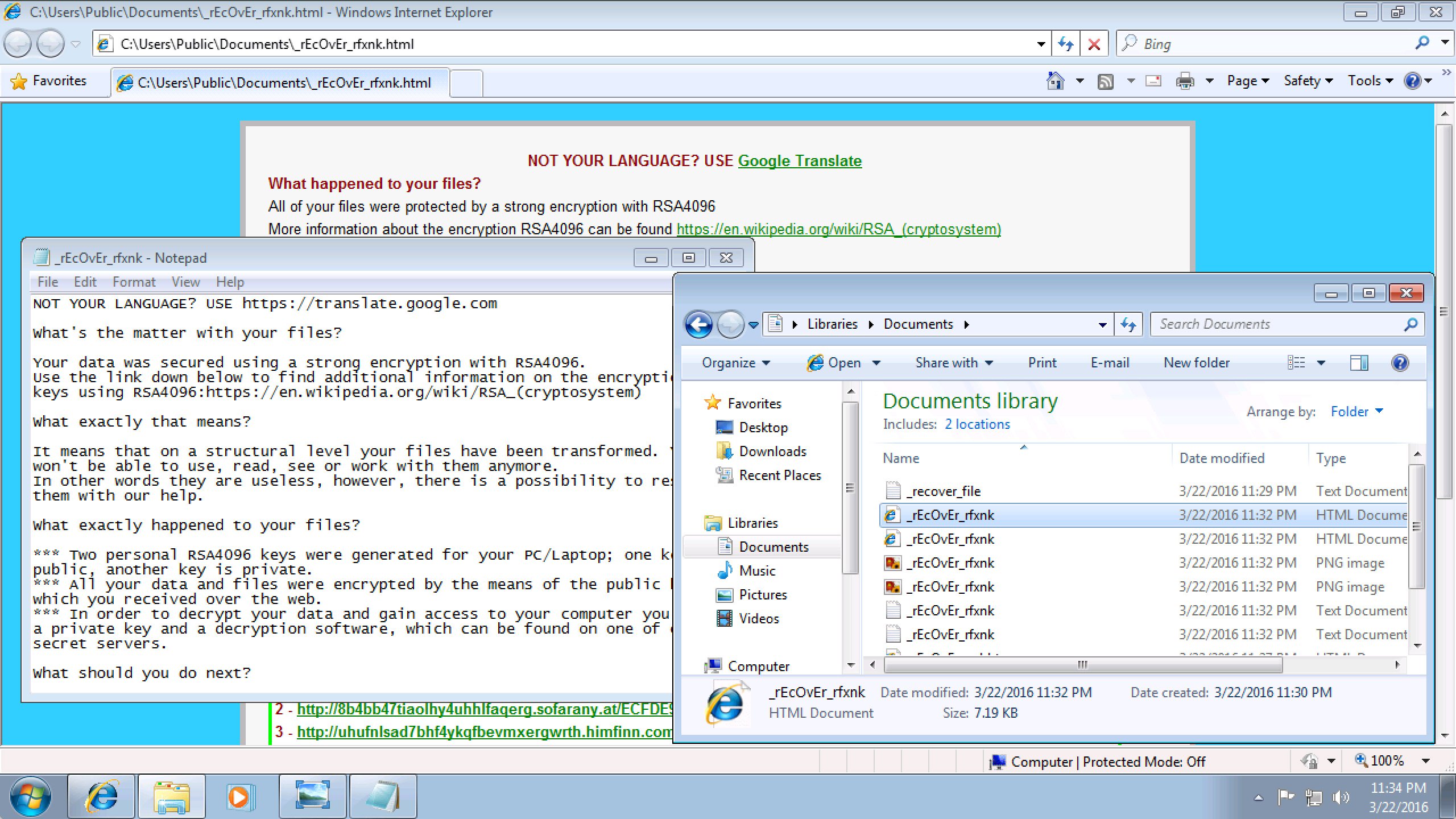This screenshot has height=819, width=1456.
Task: Open Explorer address bar history dropdown
Action: pos(1102,324)
